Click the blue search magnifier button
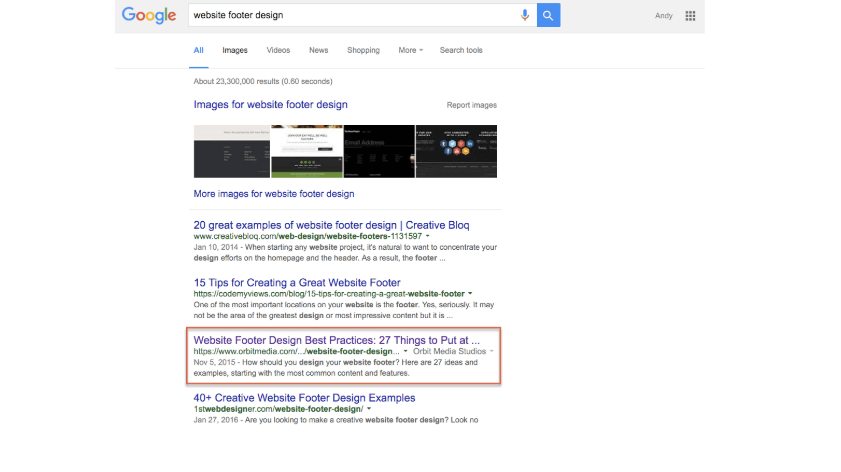Image resolution: width=841 pixels, height=472 pixels. click(x=548, y=15)
